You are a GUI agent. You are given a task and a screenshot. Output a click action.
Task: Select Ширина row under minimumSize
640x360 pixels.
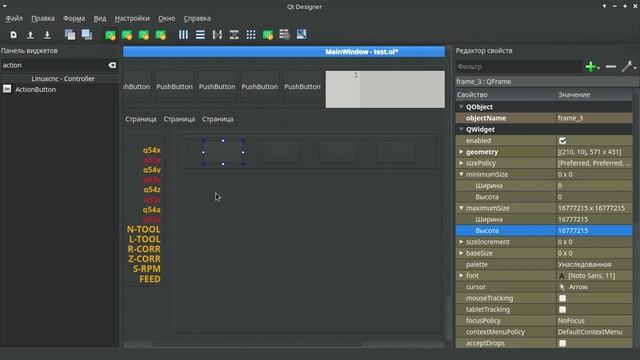(544, 186)
